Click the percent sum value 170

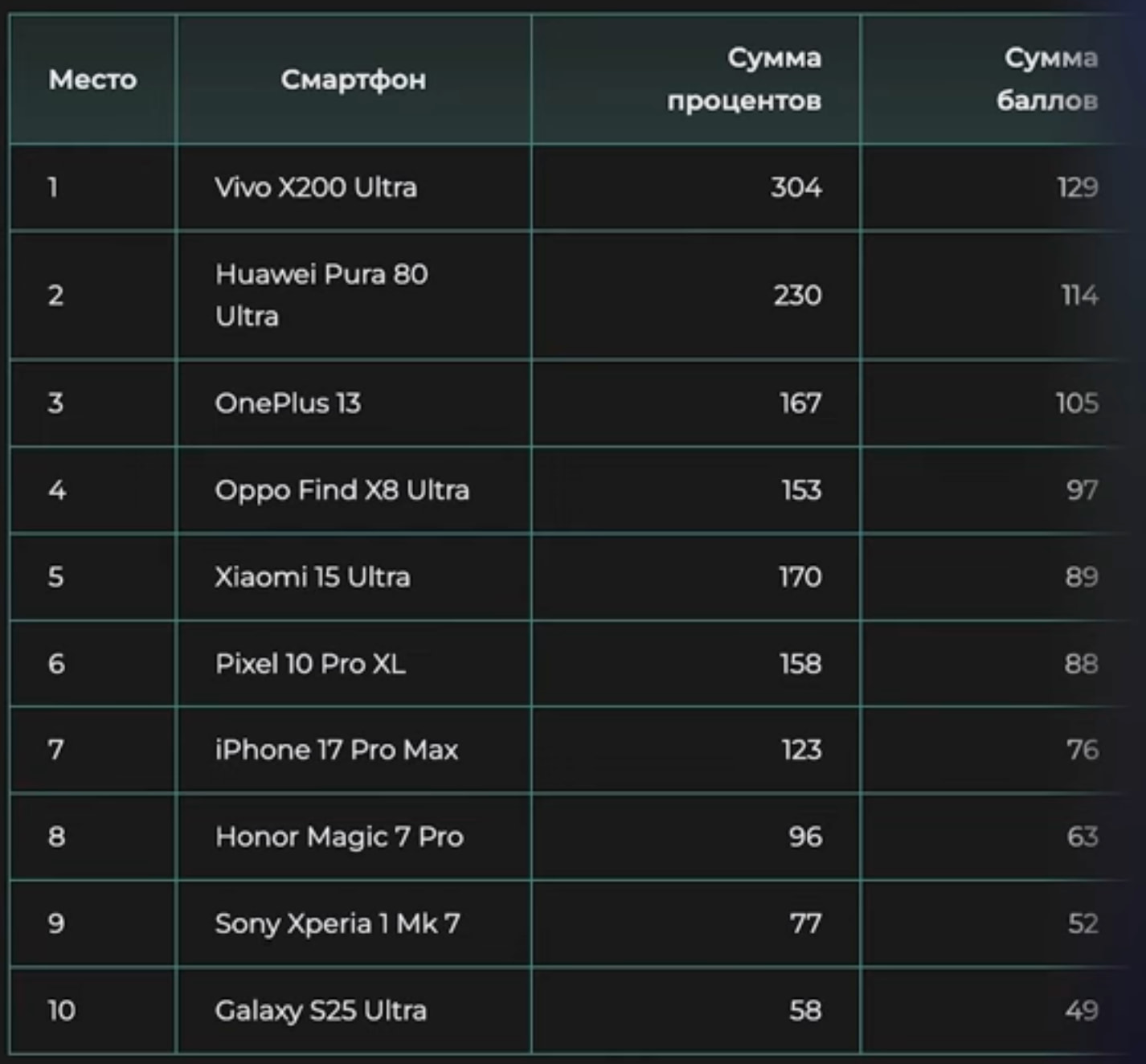coord(800,576)
